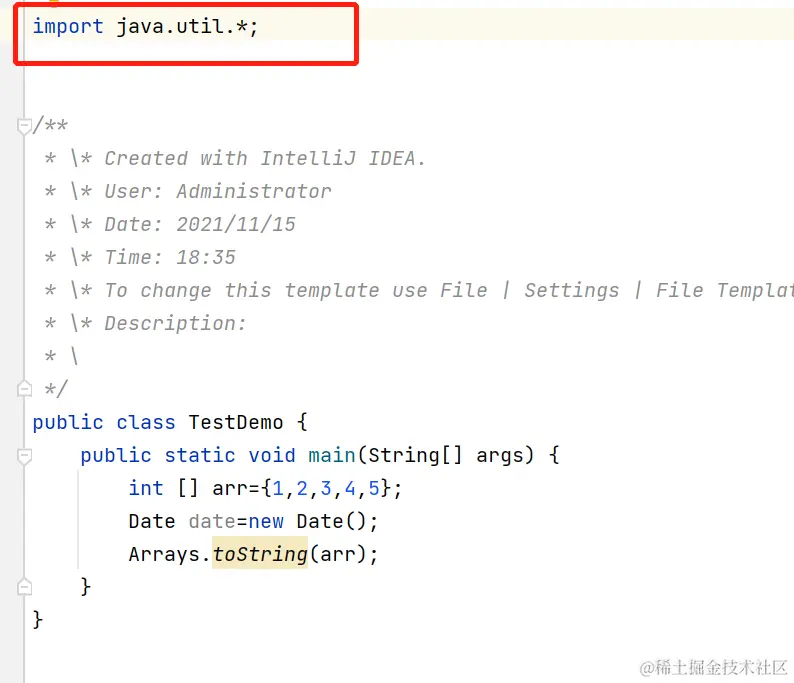Click the comment line 'Time: 18:35'
794x683 pixels.
coord(170,257)
